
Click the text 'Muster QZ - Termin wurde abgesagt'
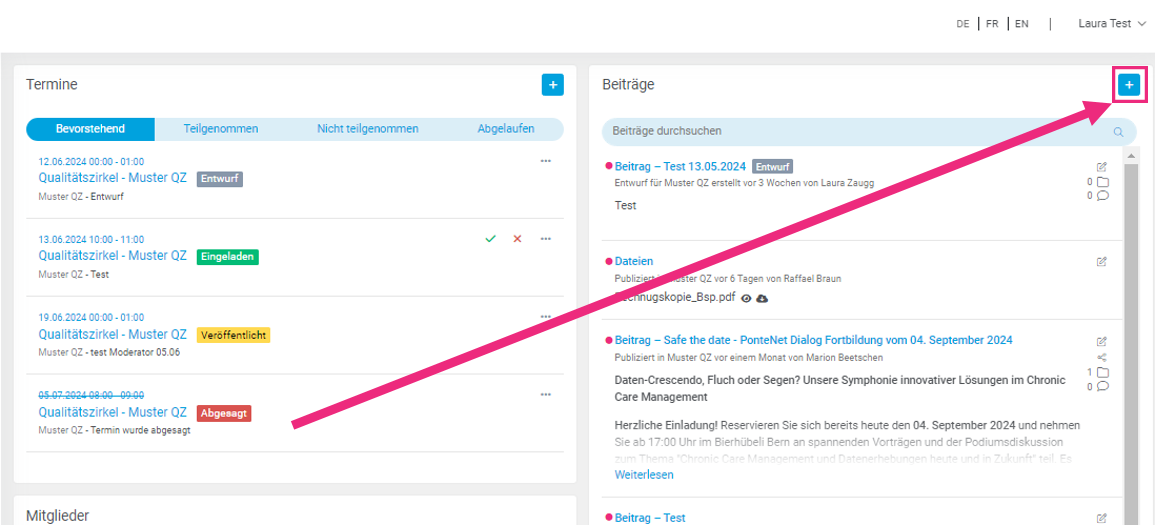tap(114, 430)
